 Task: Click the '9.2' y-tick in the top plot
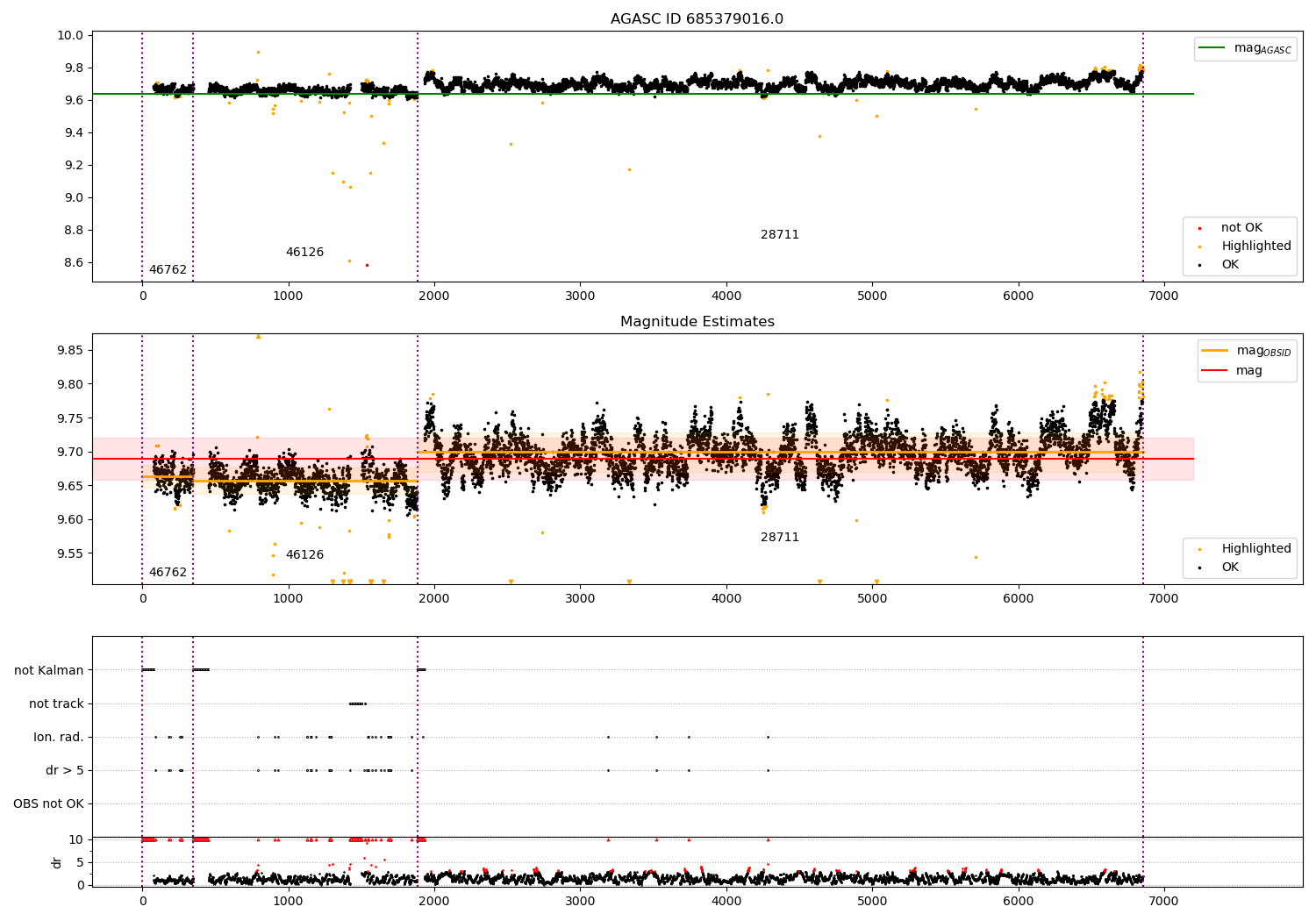click(x=74, y=165)
